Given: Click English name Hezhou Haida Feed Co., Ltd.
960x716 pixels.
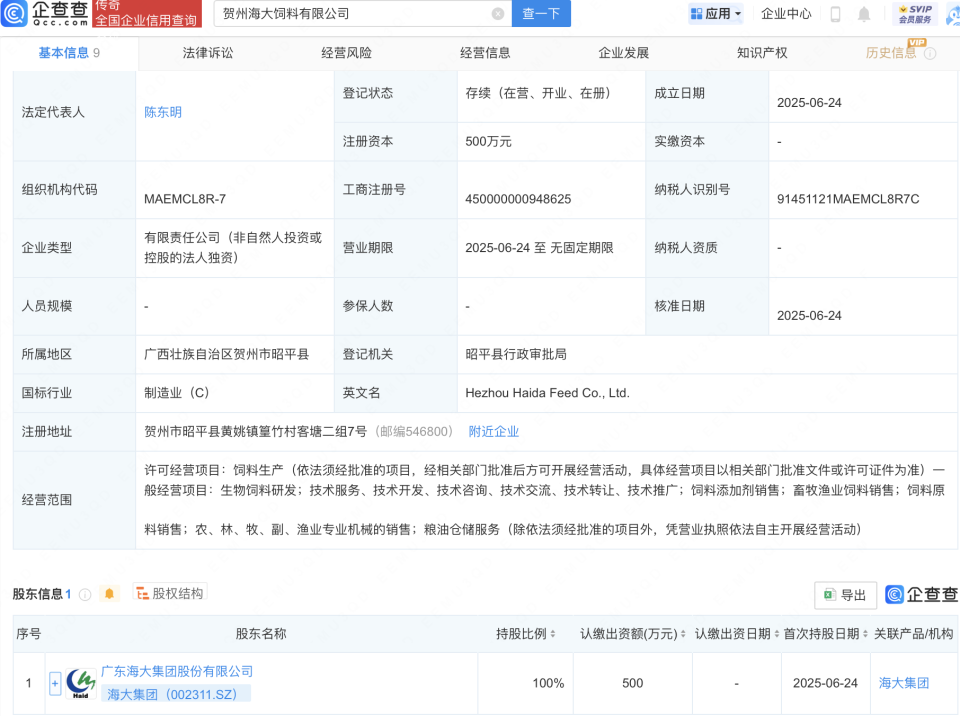Looking at the screenshot, I should [547, 393].
